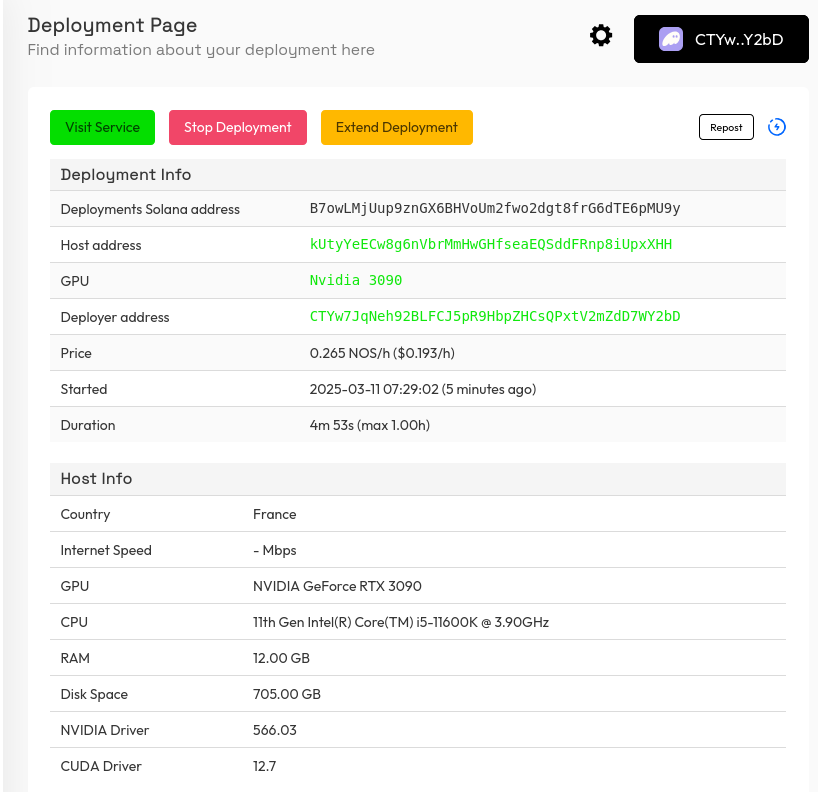Click the price value 0.265 NOS/h
Viewport: 818px width, 792px height.
click(382, 353)
